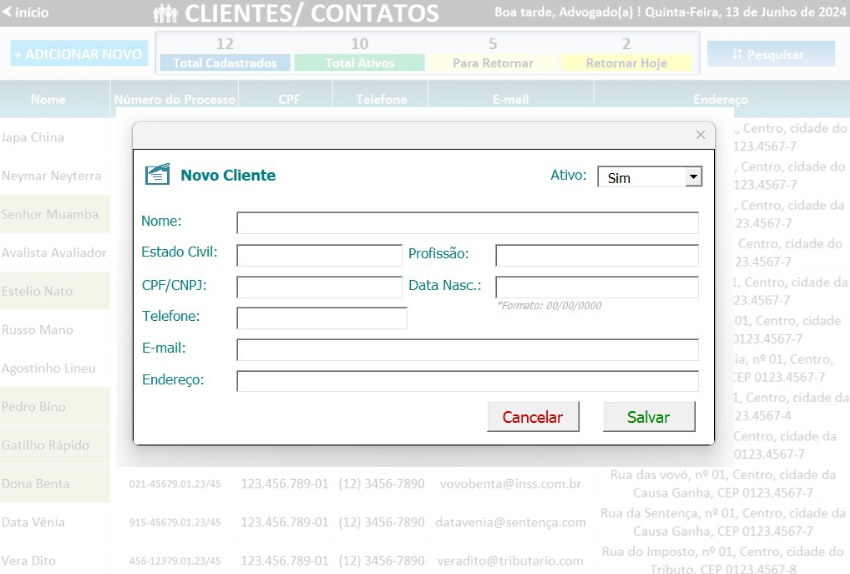Image resolution: width=850 pixels, height=574 pixels.
Task: Open the Pesquisar search button
Action: click(x=770, y=54)
